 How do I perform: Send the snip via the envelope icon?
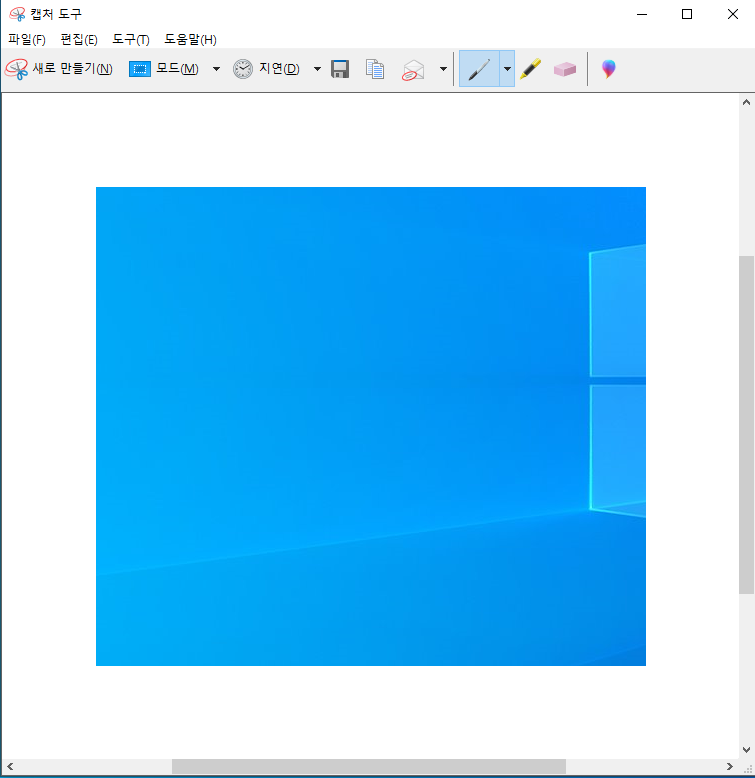pos(413,70)
